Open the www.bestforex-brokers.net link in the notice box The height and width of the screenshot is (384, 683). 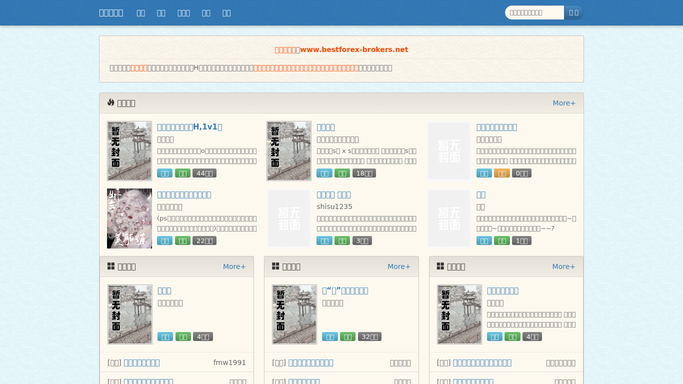click(354, 50)
